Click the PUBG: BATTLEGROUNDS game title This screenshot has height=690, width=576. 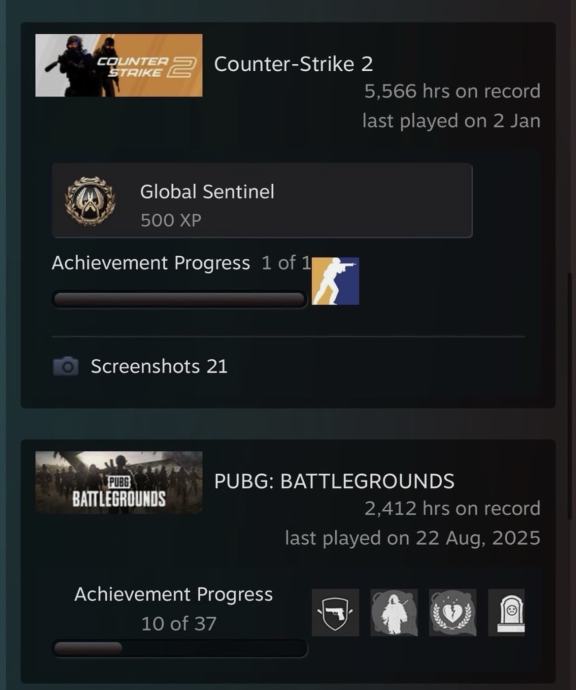[x=334, y=481]
